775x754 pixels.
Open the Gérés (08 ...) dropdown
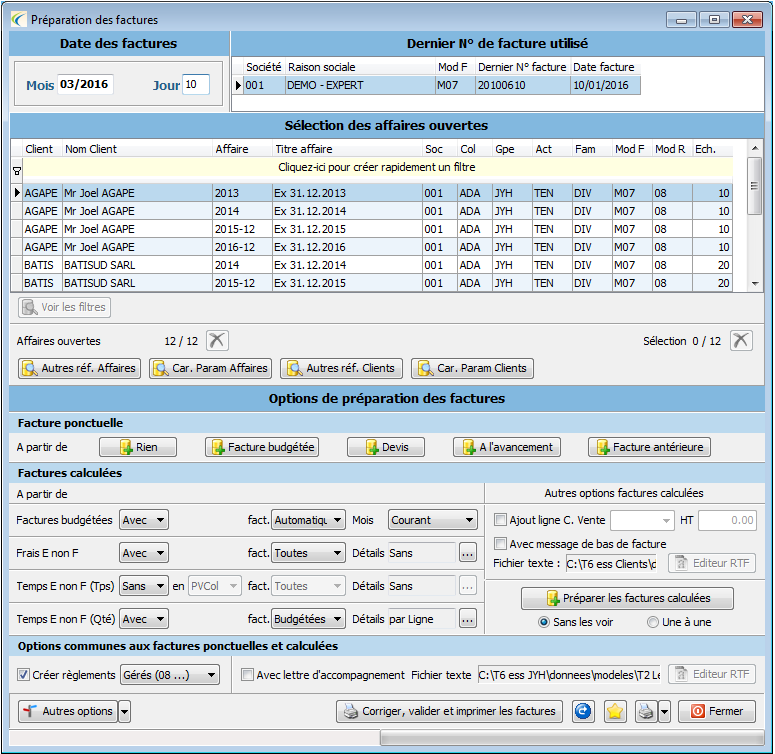170,675
